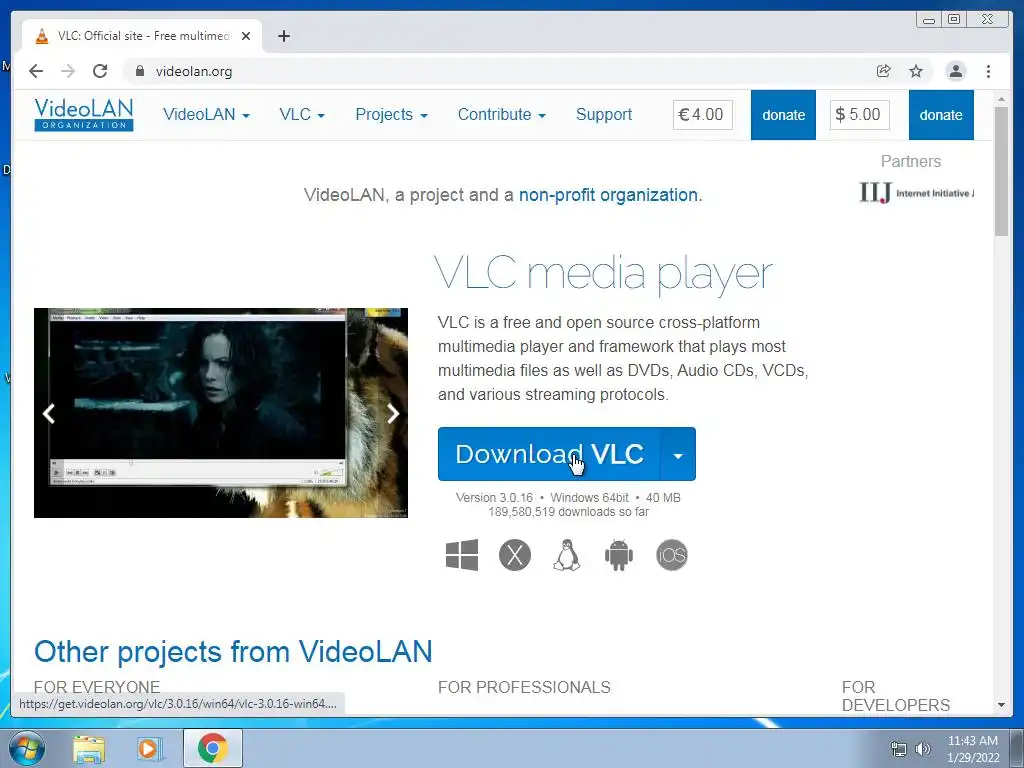The image size is (1024, 768).
Task: Expand the Contribute nav dropdown
Action: [x=502, y=114]
